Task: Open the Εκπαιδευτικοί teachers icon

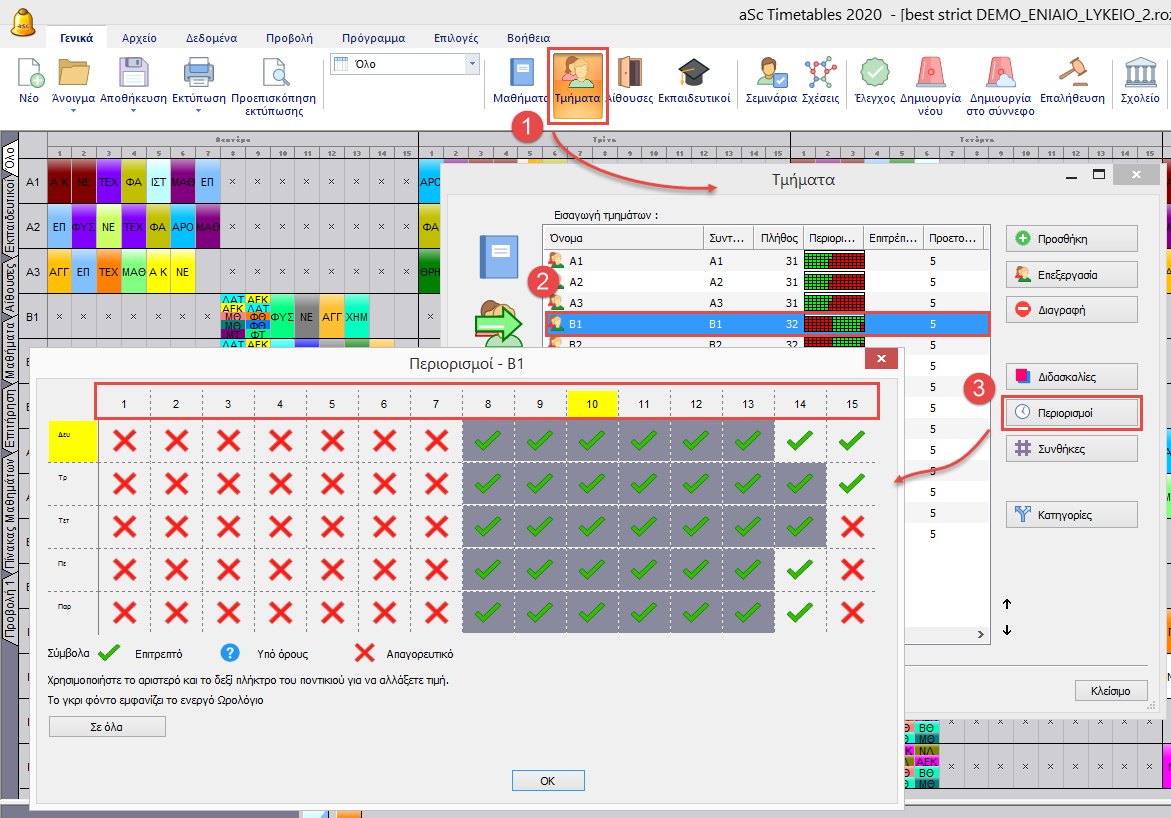Action: click(693, 75)
